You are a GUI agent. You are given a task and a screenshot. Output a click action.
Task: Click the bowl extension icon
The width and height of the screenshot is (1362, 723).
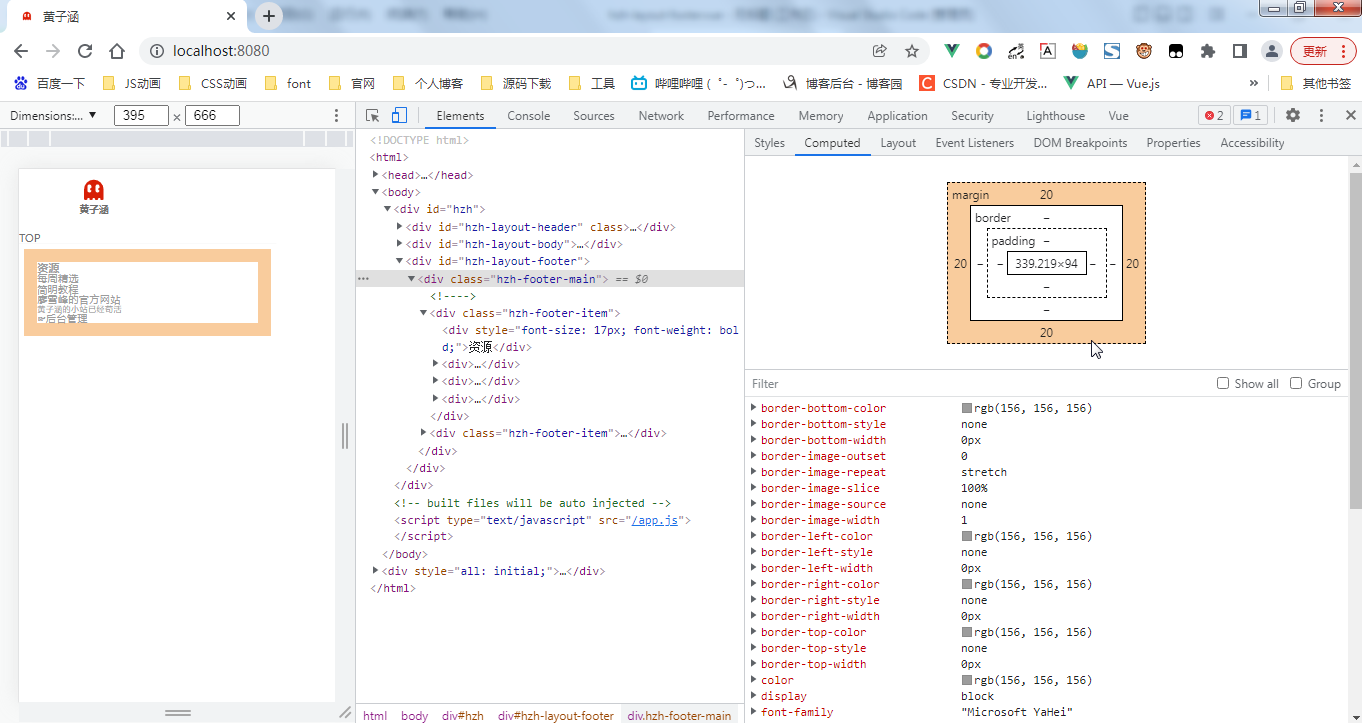(1080, 51)
